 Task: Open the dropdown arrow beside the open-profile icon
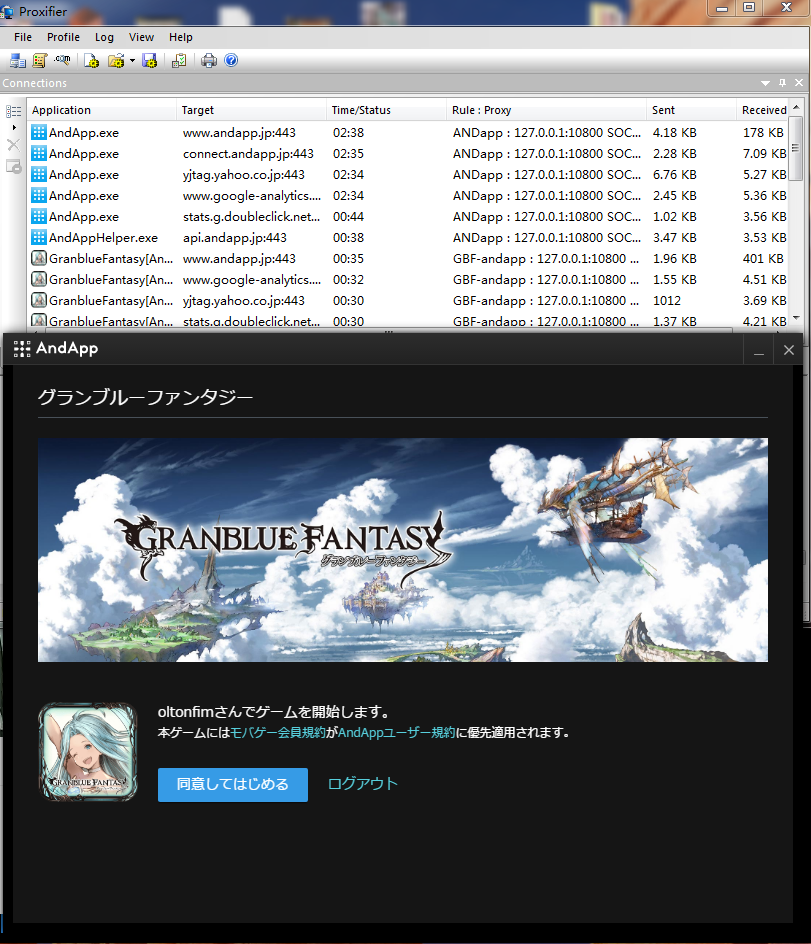click(131, 61)
